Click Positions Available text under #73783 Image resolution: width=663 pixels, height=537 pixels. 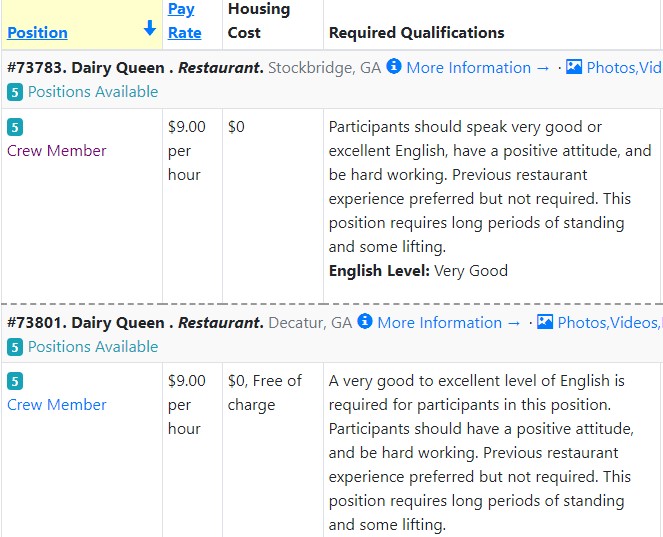pyautogui.click(x=93, y=92)
